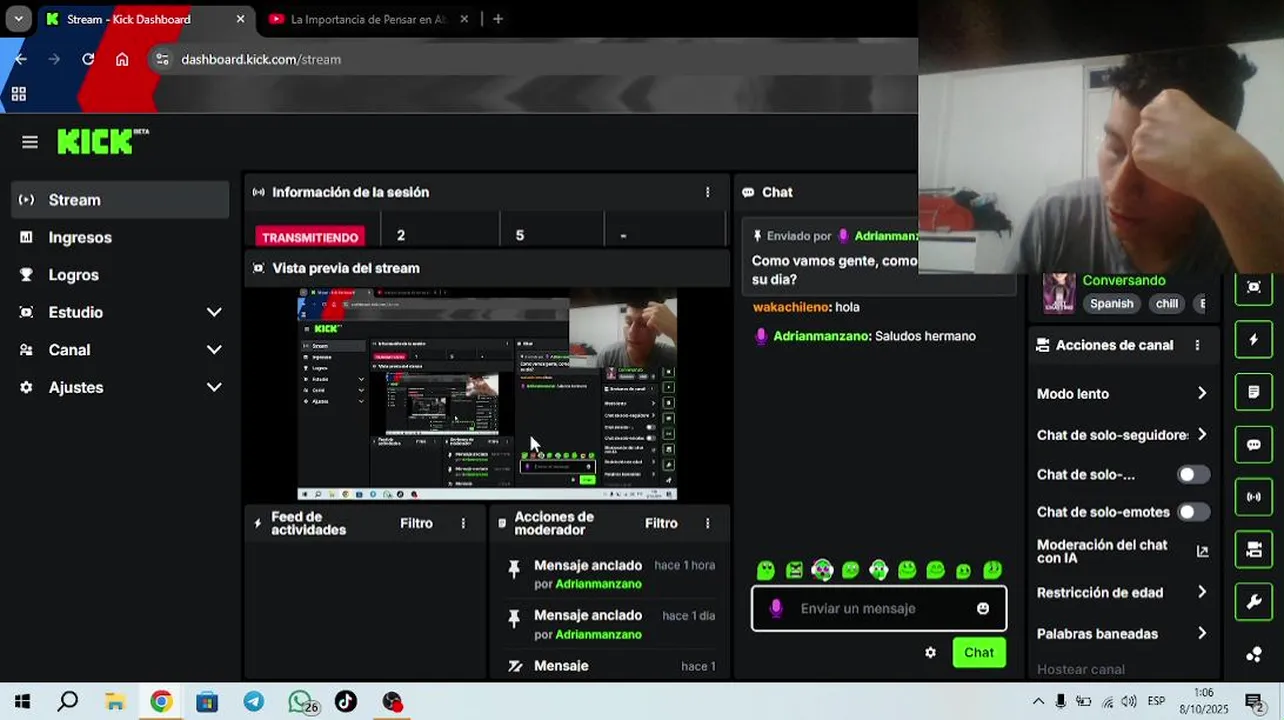Click the lightning bolt icon in the right toolbar

(1254, 340)
